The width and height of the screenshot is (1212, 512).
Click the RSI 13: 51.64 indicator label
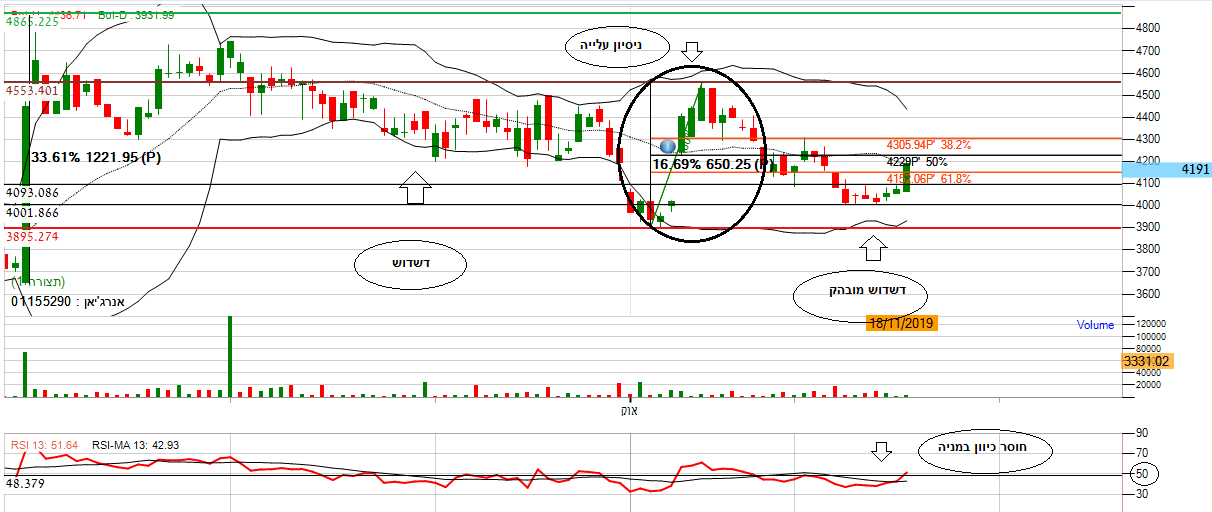[x=44, y=445]
